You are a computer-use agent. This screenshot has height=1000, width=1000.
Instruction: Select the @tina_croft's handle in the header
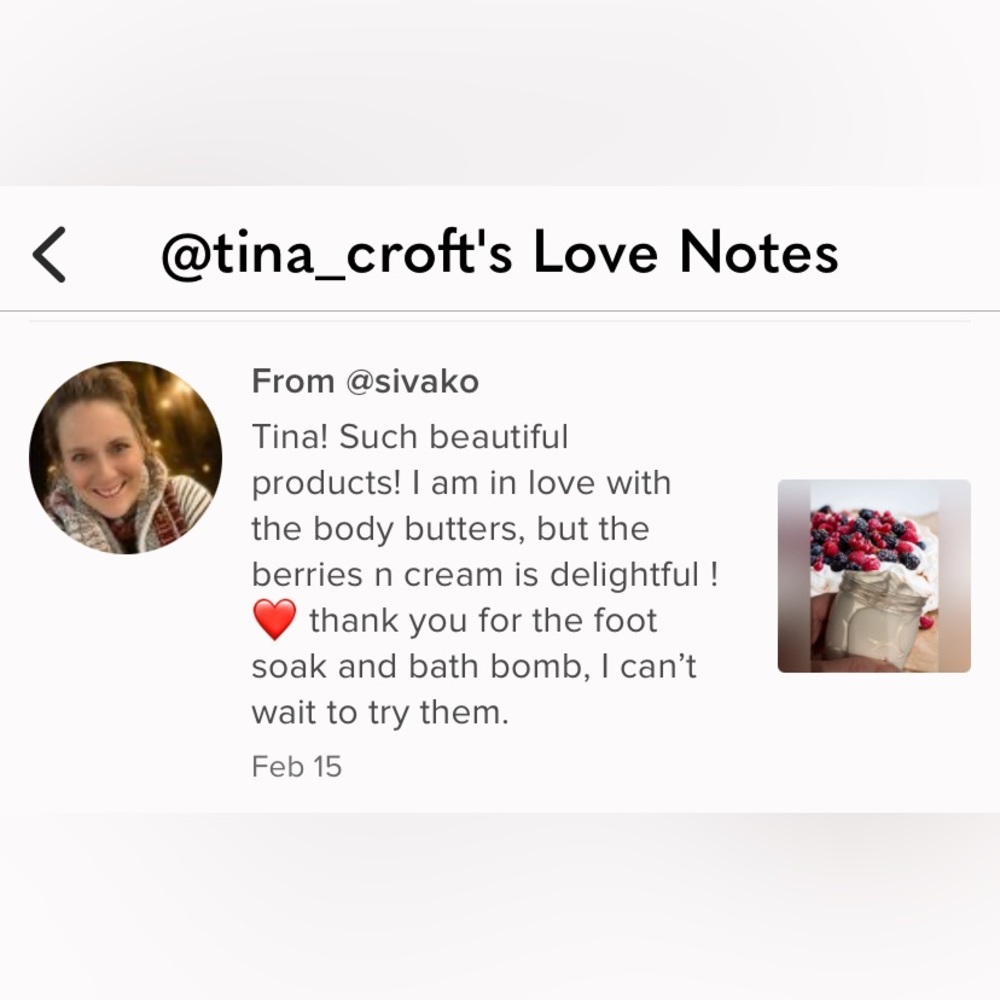click(x=337, y=253)
